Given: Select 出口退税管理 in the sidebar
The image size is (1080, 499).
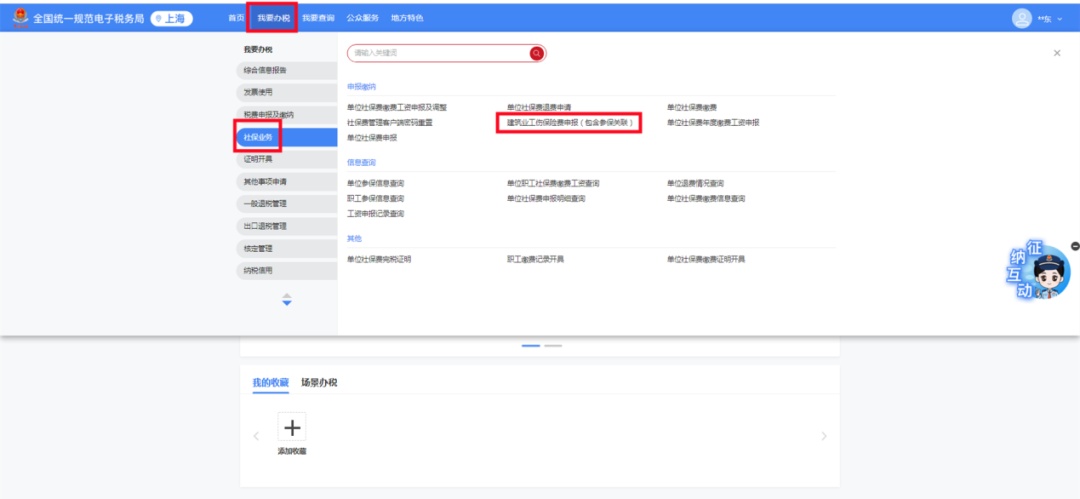Looking at the screenshot, I should point(286,226).
